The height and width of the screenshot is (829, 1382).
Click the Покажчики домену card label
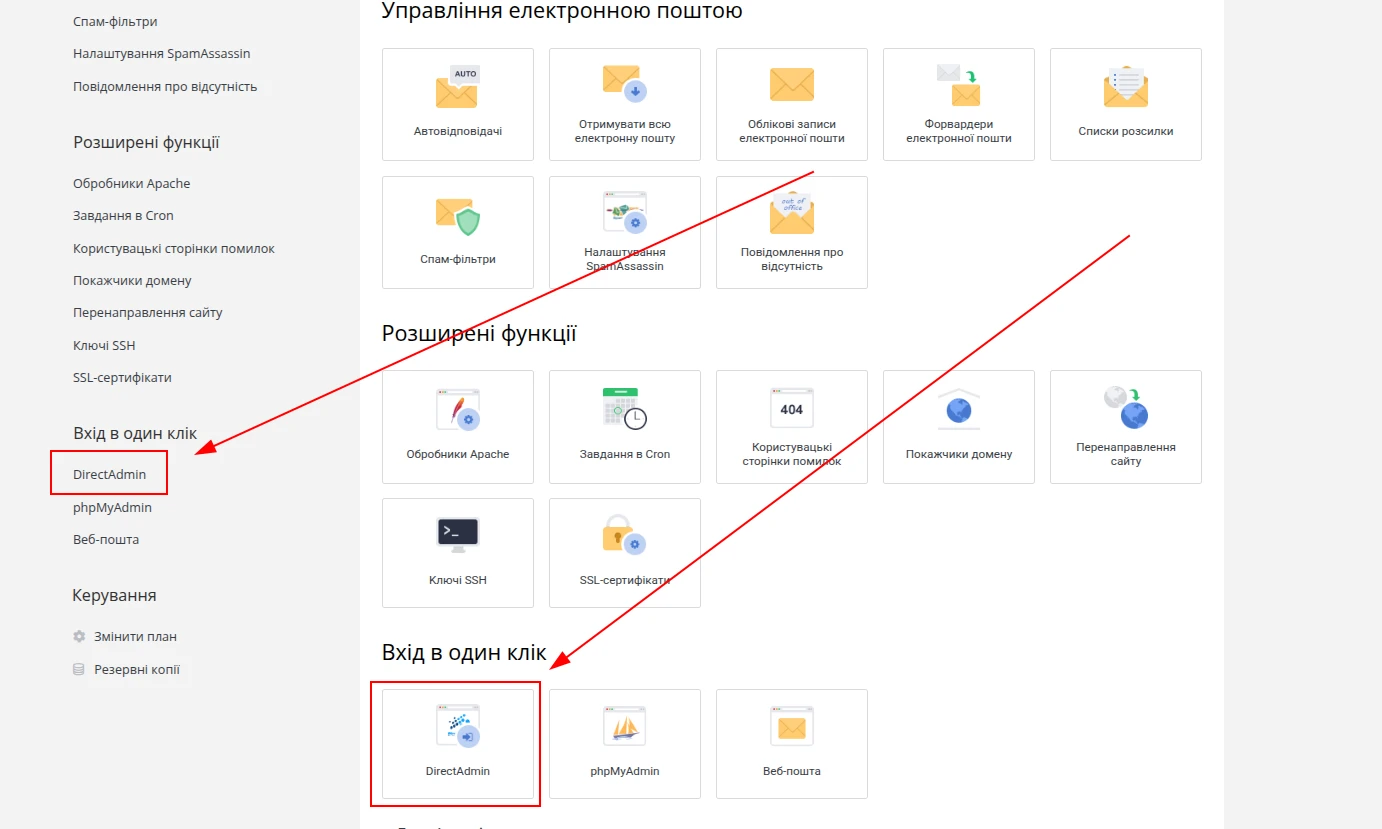[959, 454]
